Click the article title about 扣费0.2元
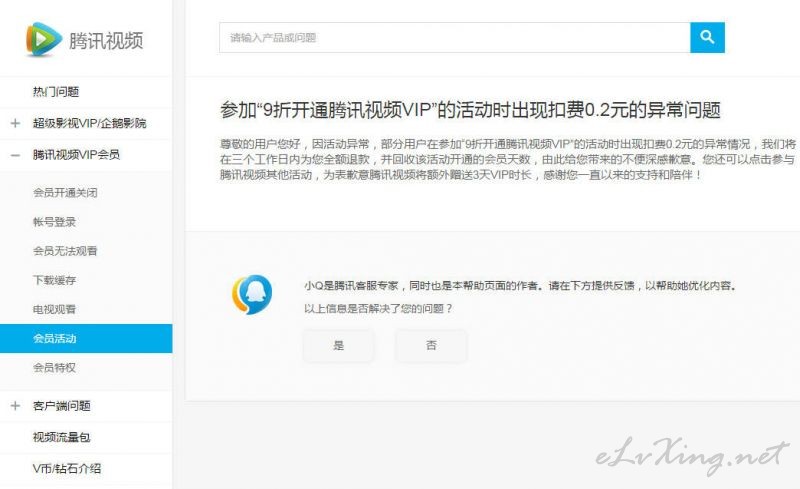Image resolution: width=800 pixels, height=489 pixels. point(470,110)
